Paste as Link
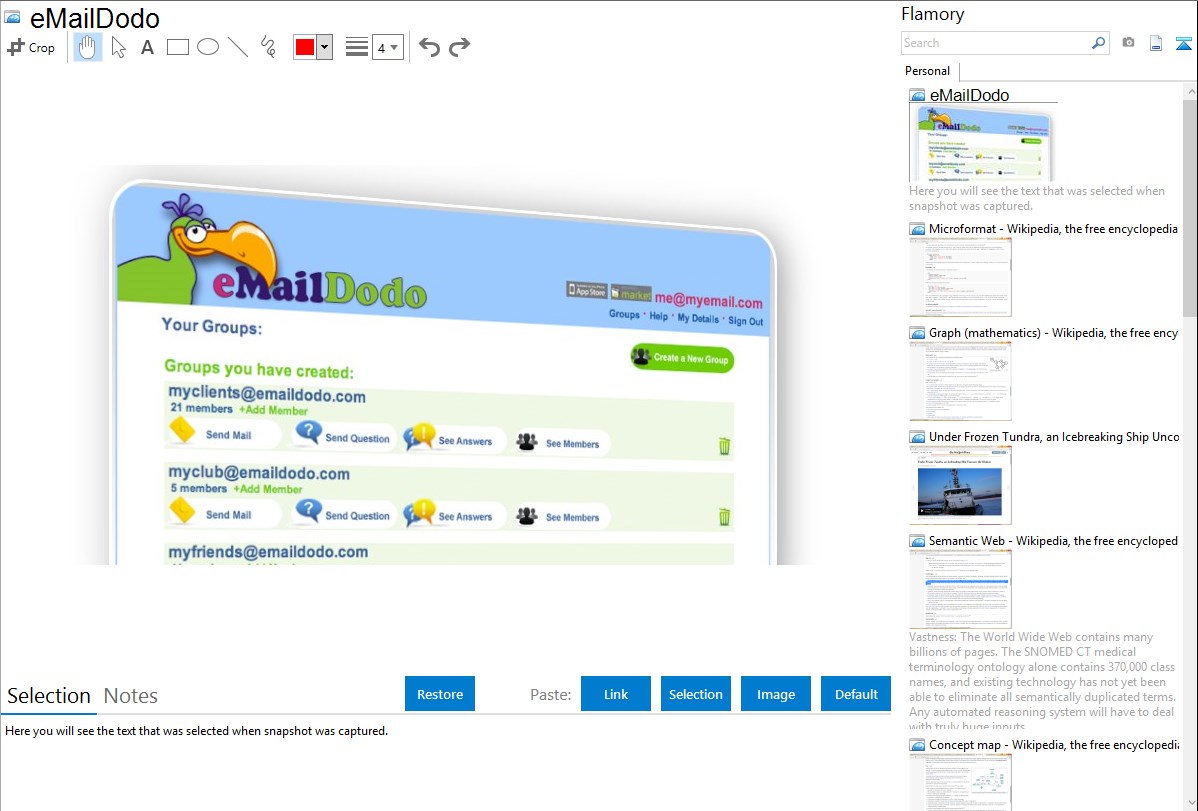This screenshot has width=1198, height=811. (x=616, y=694)
